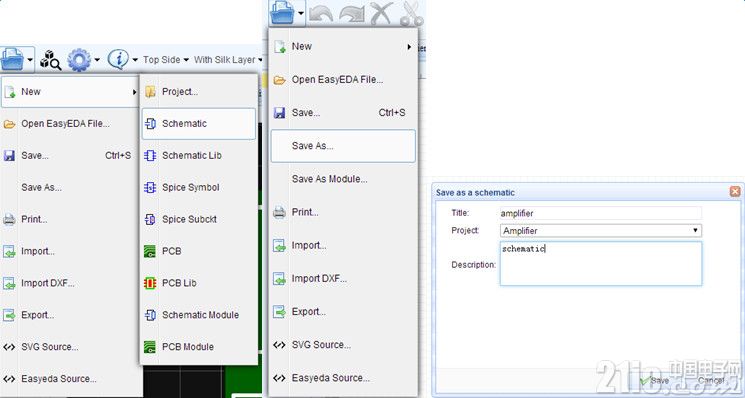Click the Description text area
Viewport: 745px width, 398px height.
pyautogui.click(x=601, y=264)
